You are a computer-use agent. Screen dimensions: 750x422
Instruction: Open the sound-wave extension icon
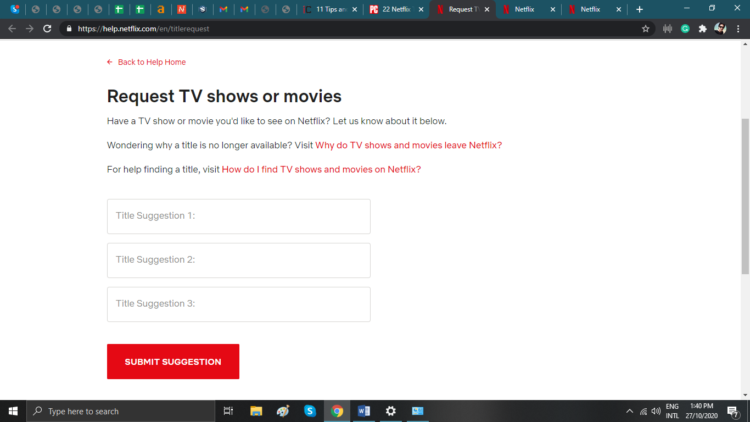667,29
